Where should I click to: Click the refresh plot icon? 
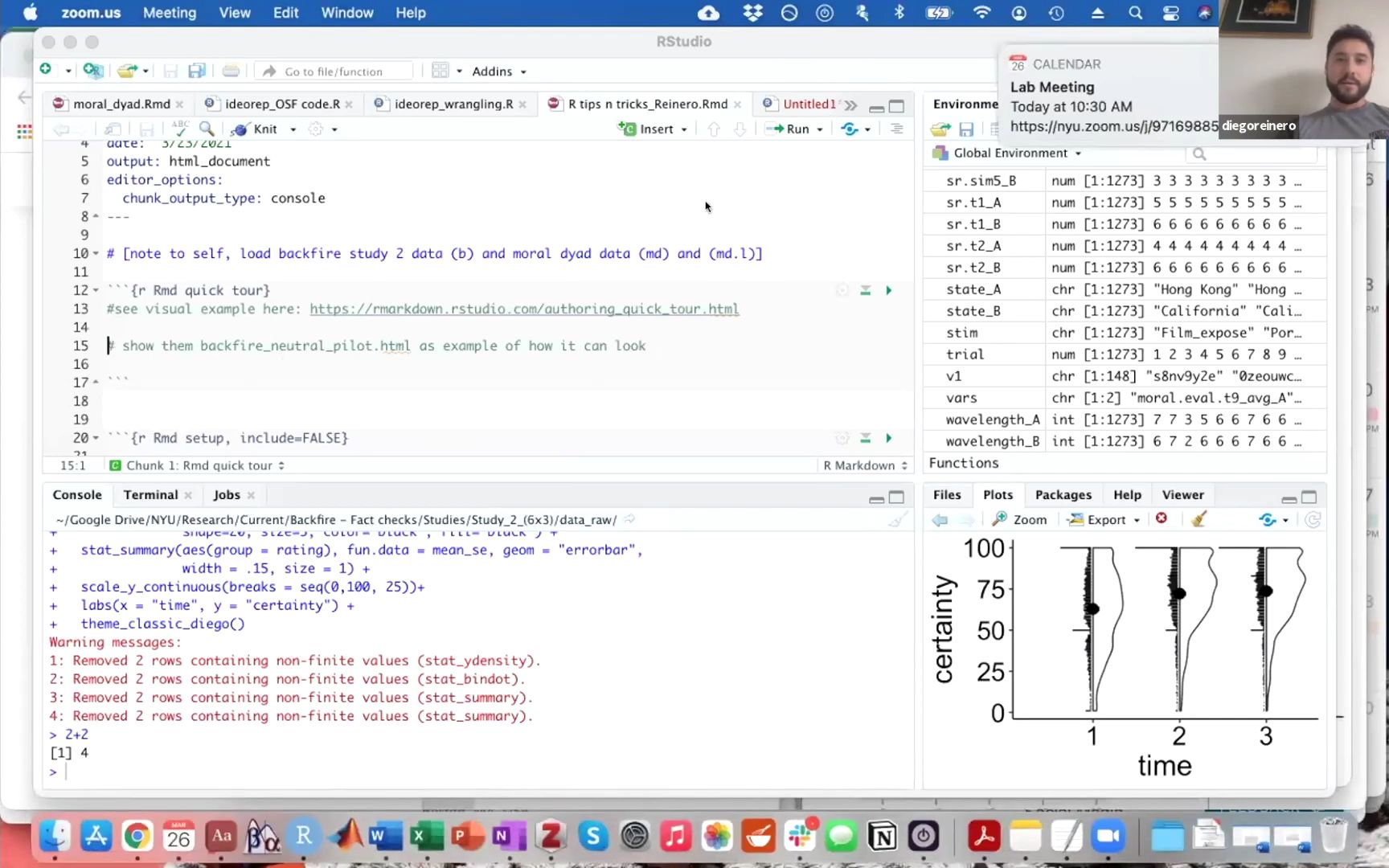coord(1313,520)
